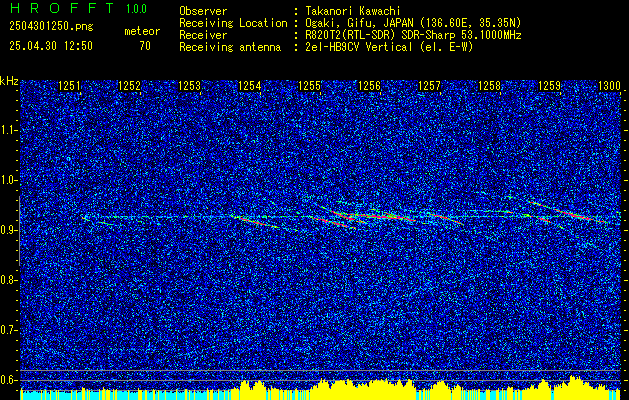The image size is (629, 400).
Task: Click the Receiver line with 53.1000MHz
Action: [413, 35]
